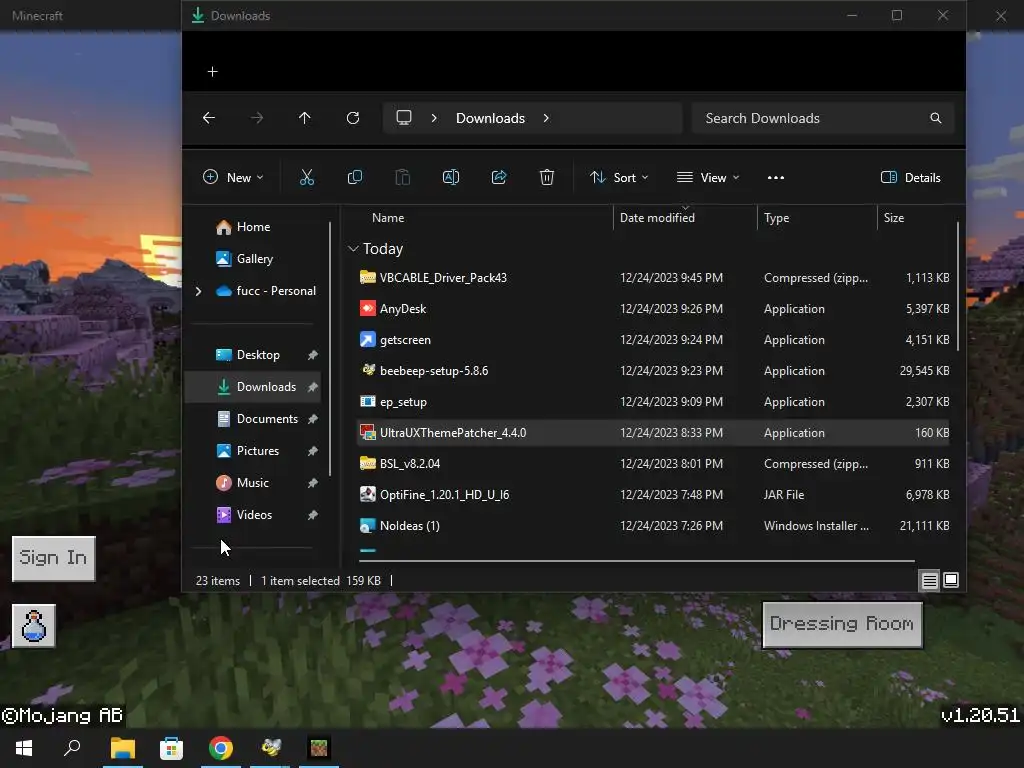Image resolution: width=1024 pixels, height=768 pixels.
Task: Open the New dropdown menu
Action: [233, 177]
